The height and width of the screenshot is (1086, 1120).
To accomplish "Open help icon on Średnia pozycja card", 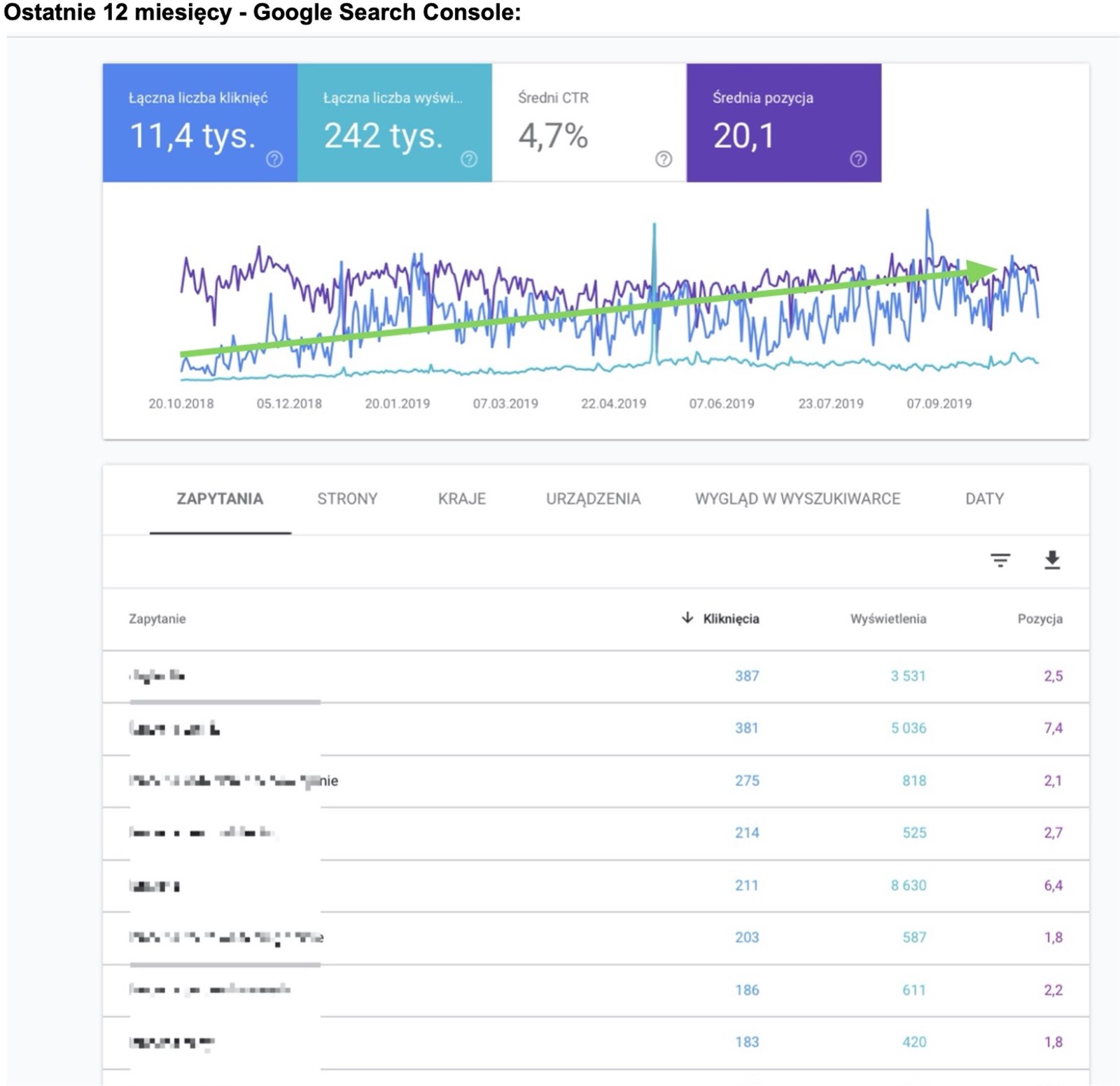I will [x=857, y=160].
